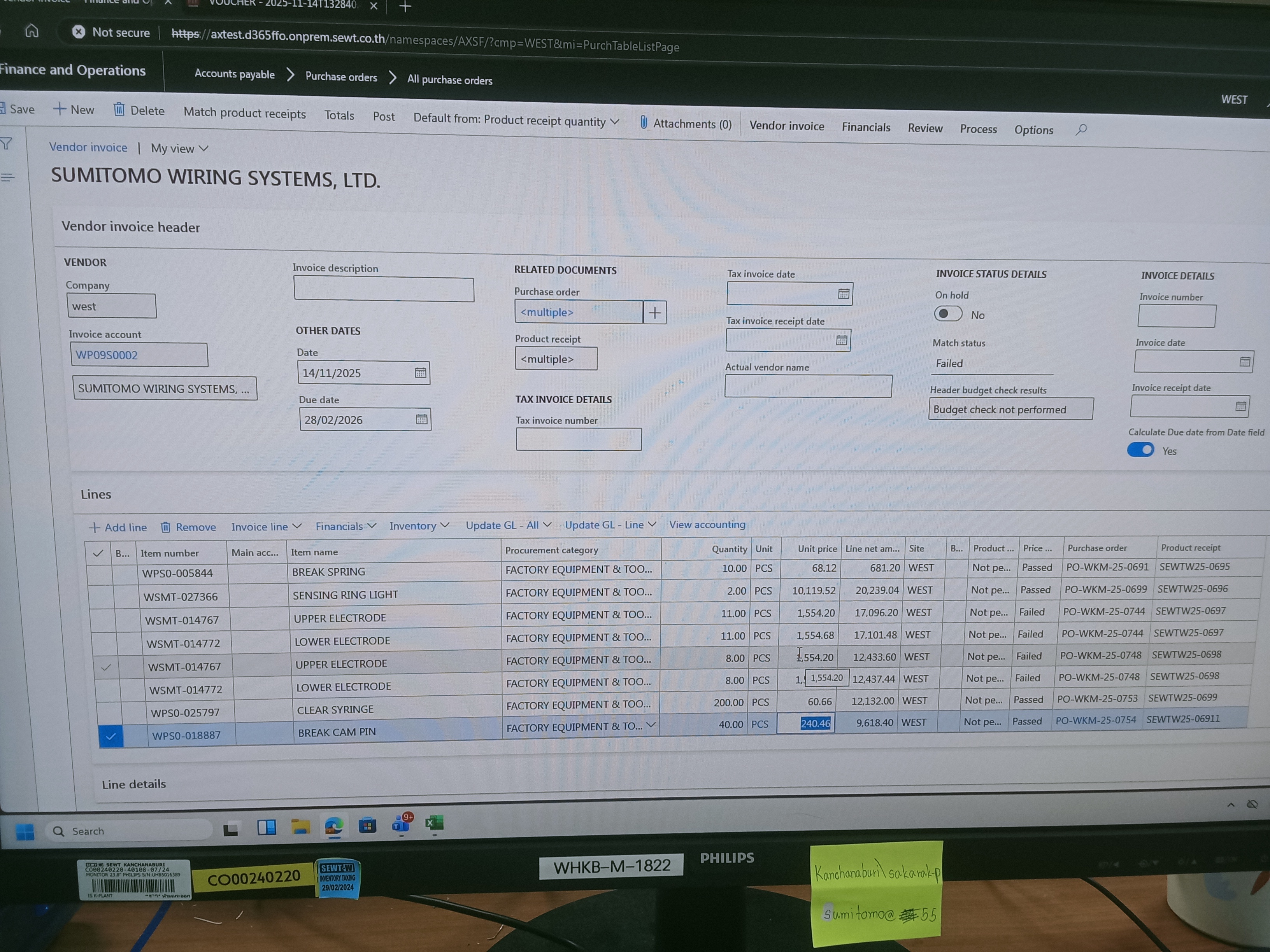Disable Calculate Due date from Date field
Image resolution: width=1270 pixels, height=952 pixels.
1140,449
